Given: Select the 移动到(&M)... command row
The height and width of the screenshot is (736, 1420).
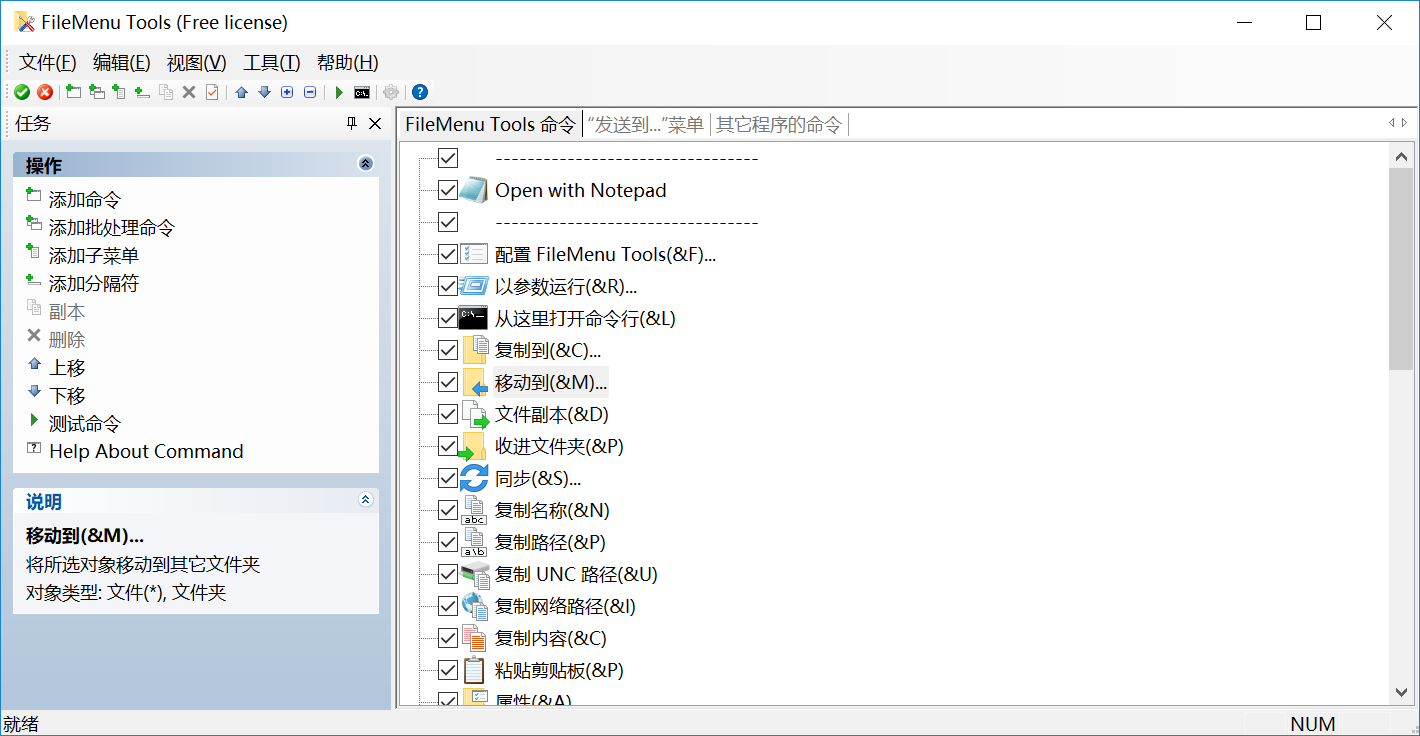Looking at the screenshot, I should 551,382.
